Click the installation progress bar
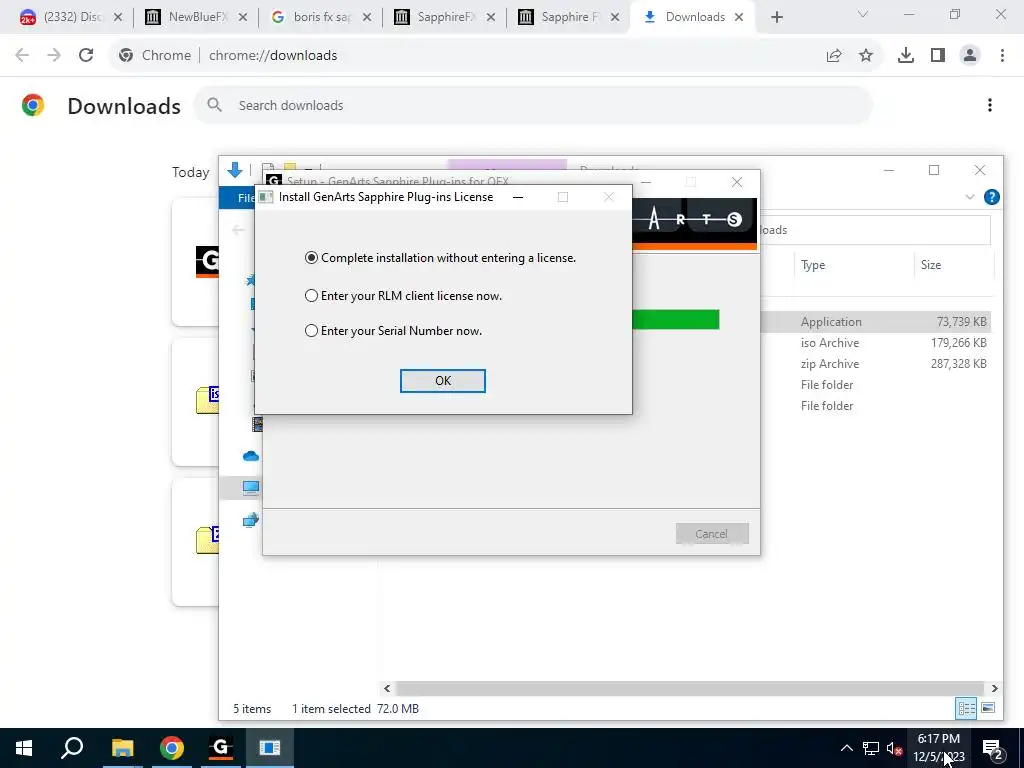 pos(675,320)
